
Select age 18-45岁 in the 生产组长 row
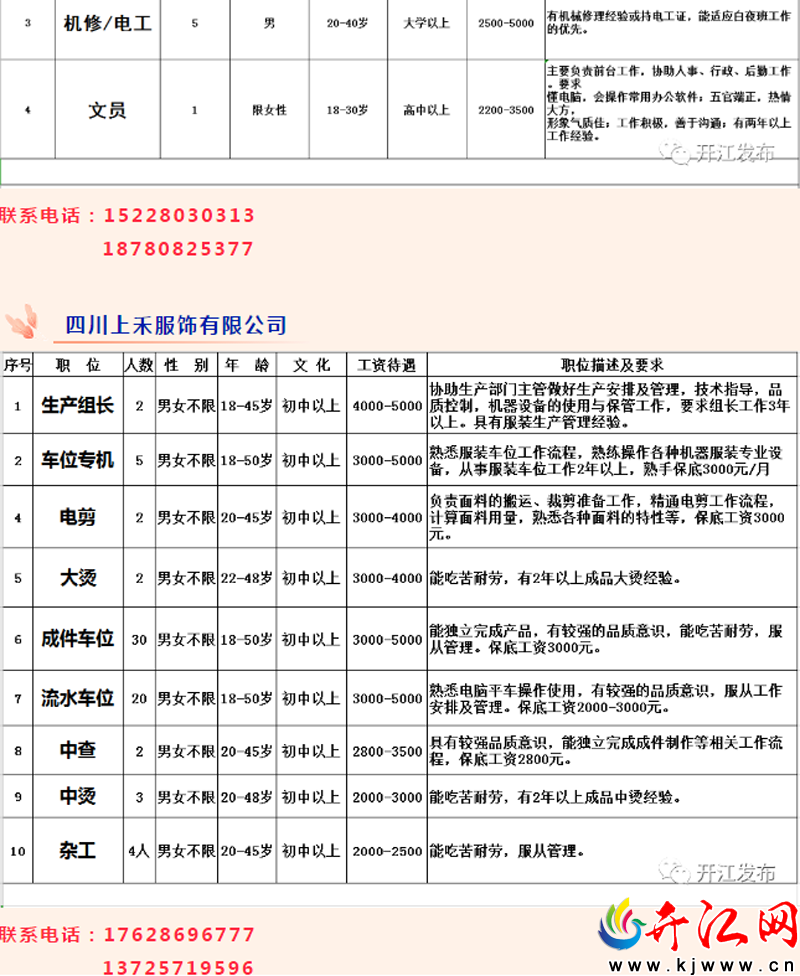coord(247,406)
